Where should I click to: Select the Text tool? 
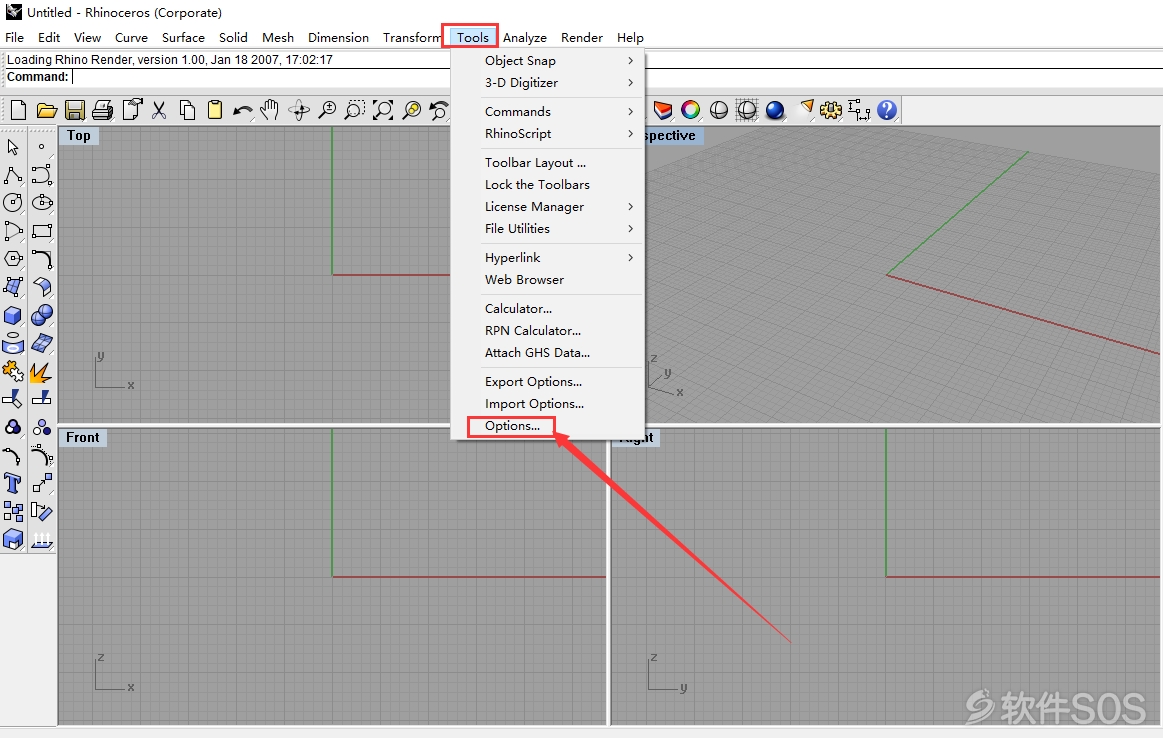[13, 484]
